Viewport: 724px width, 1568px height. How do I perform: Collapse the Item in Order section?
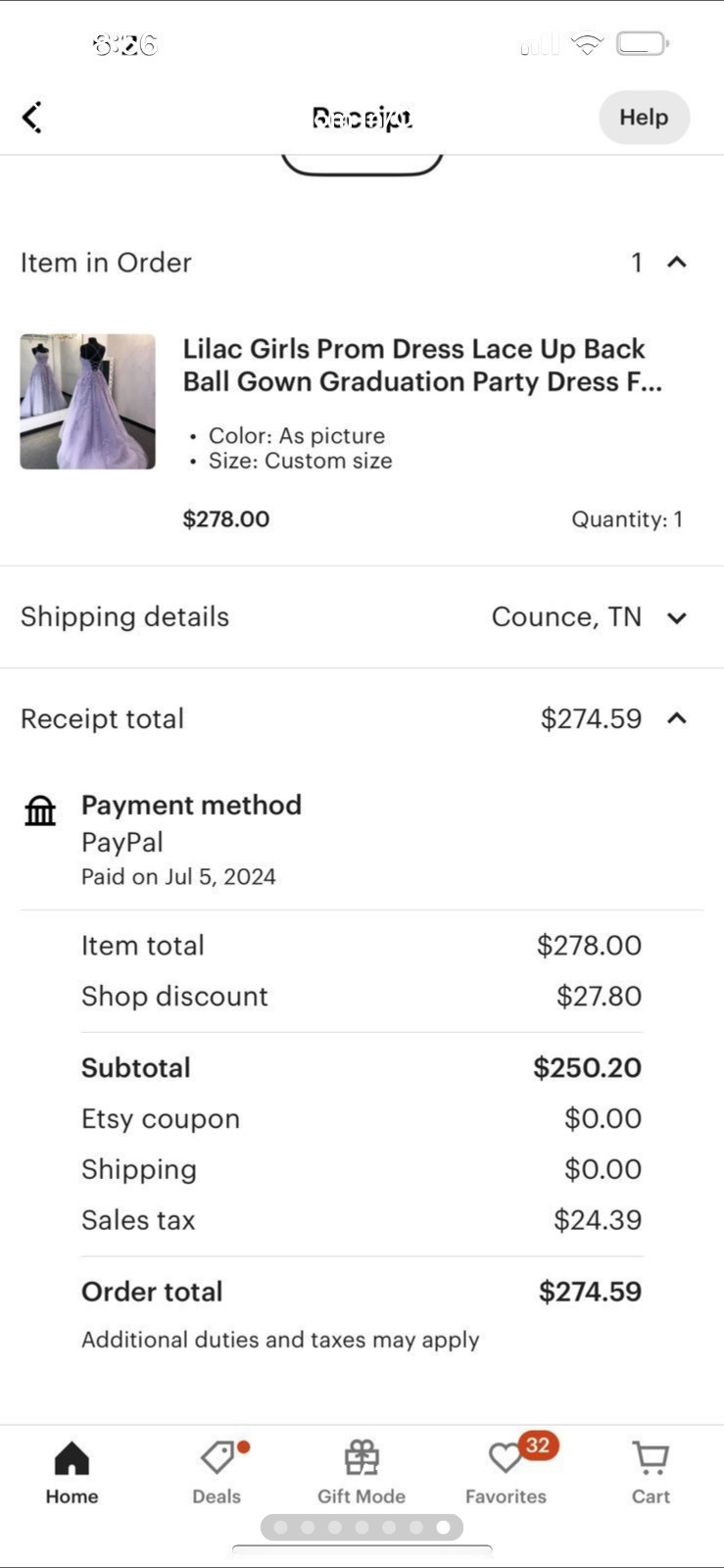coord(677,263)
